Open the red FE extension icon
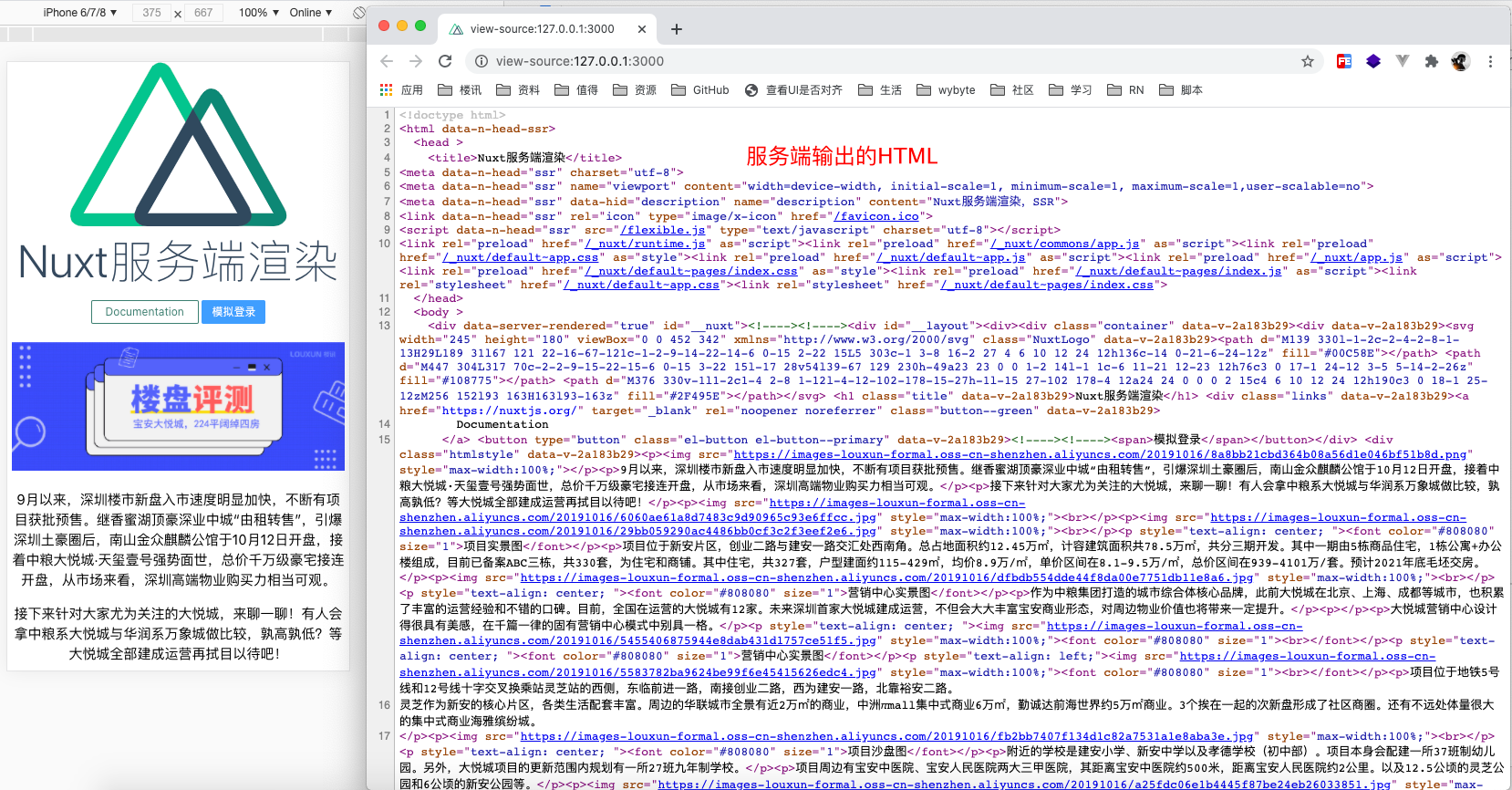This screenshot has height=790, width=1512. [x=1344, y=61]
